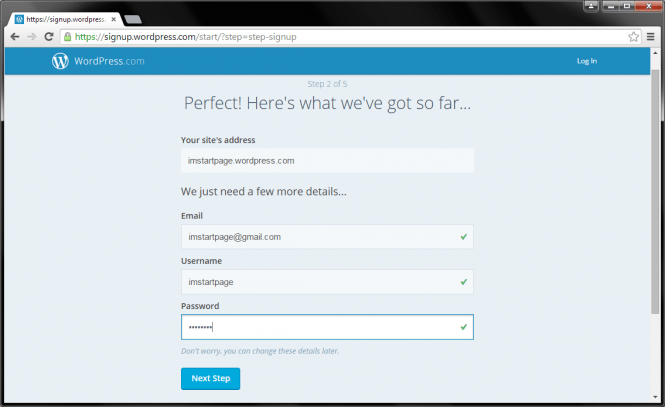Open a new tab button
The width and height of the screenshot is (665, 407).
pyautogui.click(x=133, y=19)
